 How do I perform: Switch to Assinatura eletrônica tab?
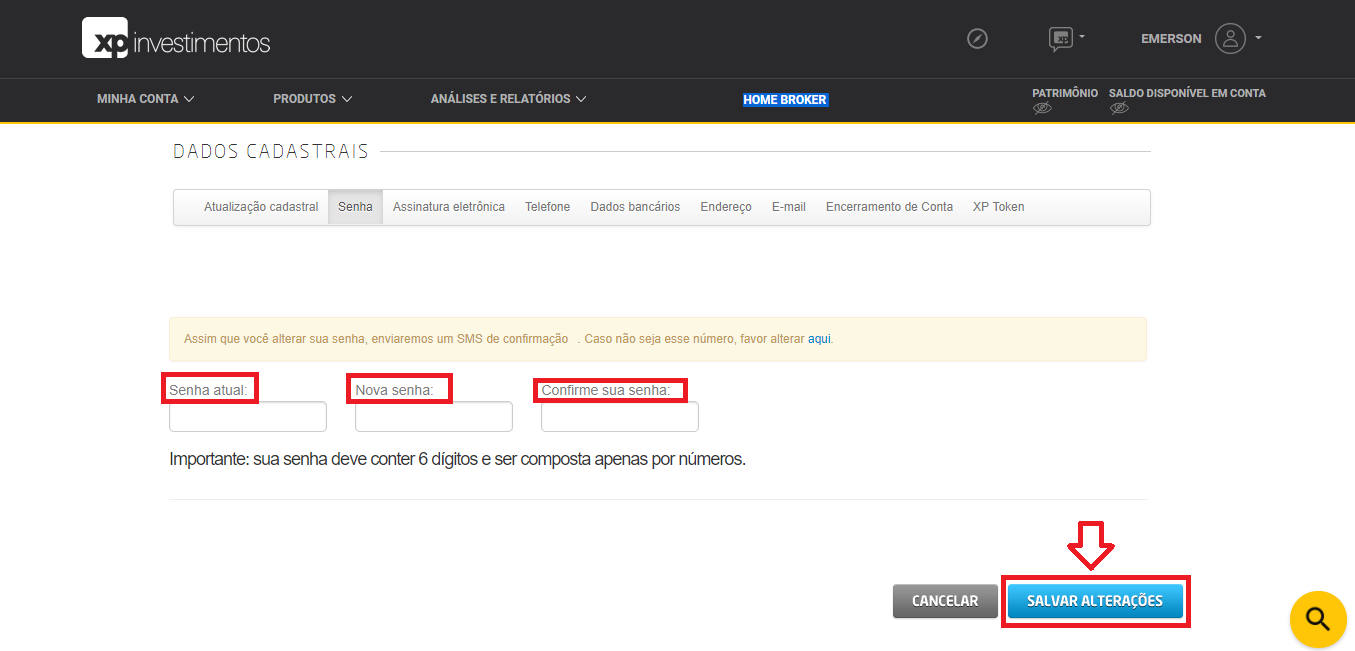point(449,207)
